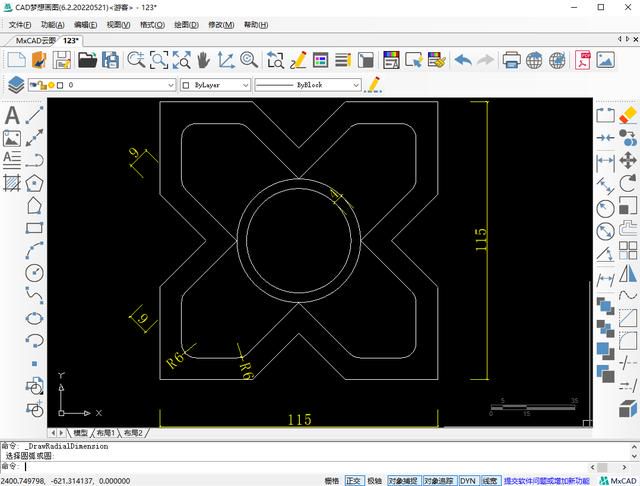Click the redo arrow icon

coord(485,60)
